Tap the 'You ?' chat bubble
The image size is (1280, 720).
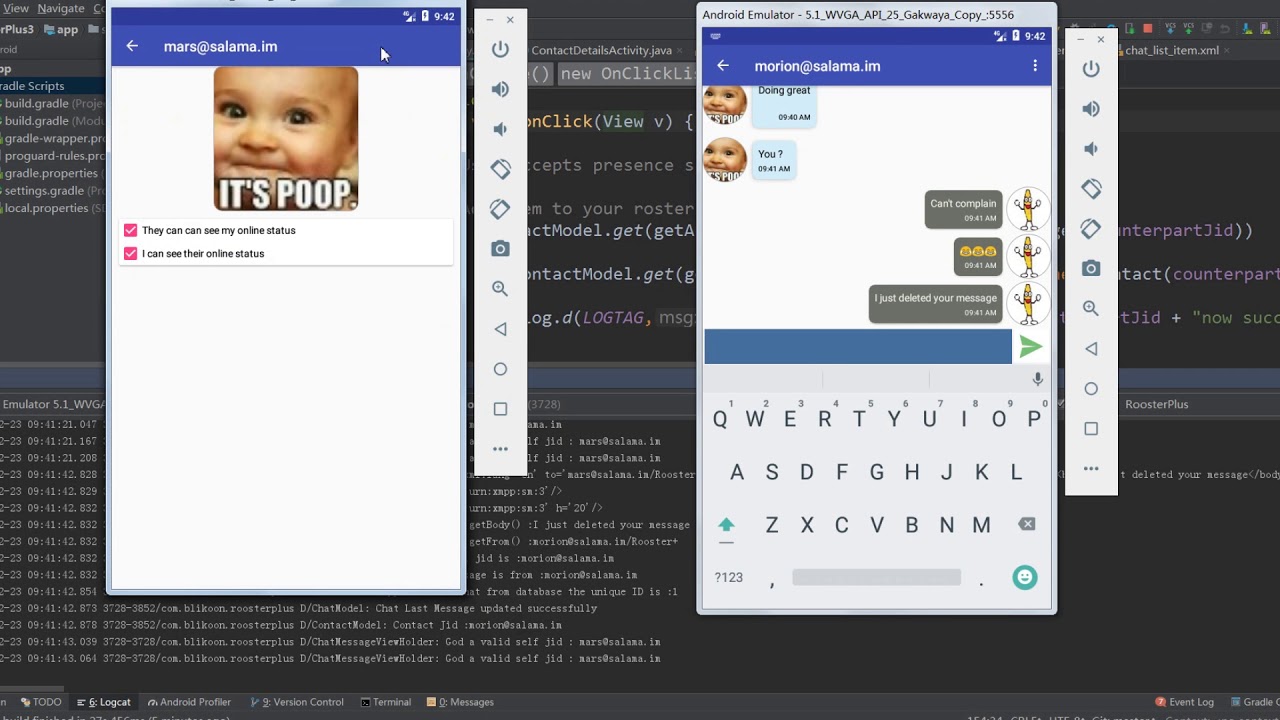point(774,160)
